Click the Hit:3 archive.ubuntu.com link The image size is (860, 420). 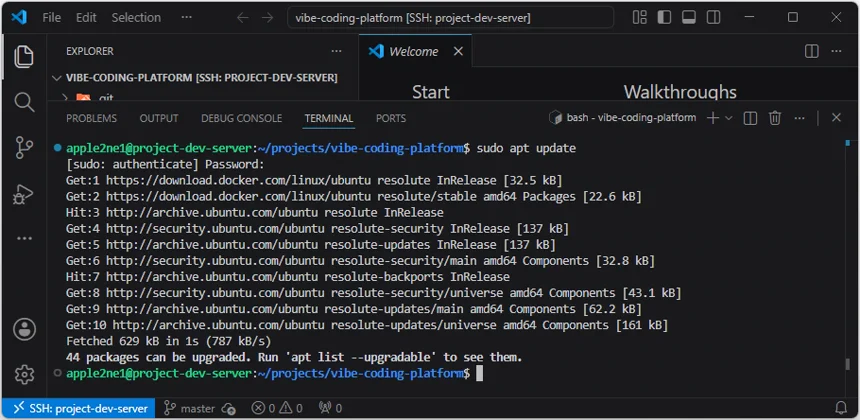pyautogui.click(x=212, y=212)
